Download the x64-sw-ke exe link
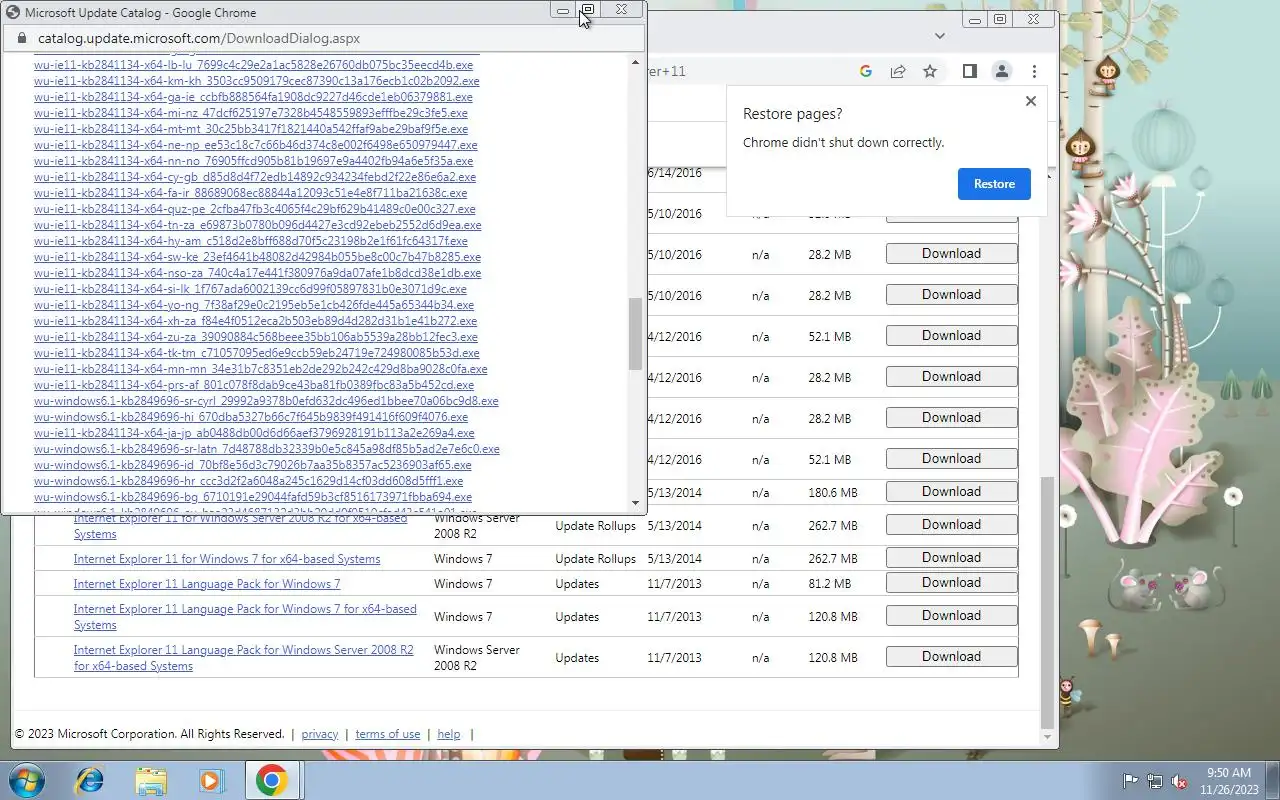 pyautogui.click(x=257, y=257)
